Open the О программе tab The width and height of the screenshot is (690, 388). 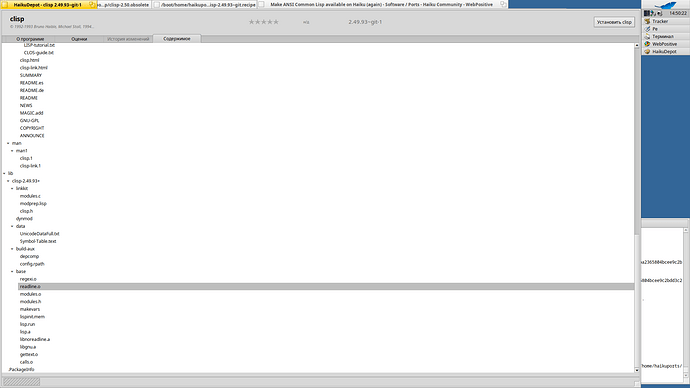point(30,39)
